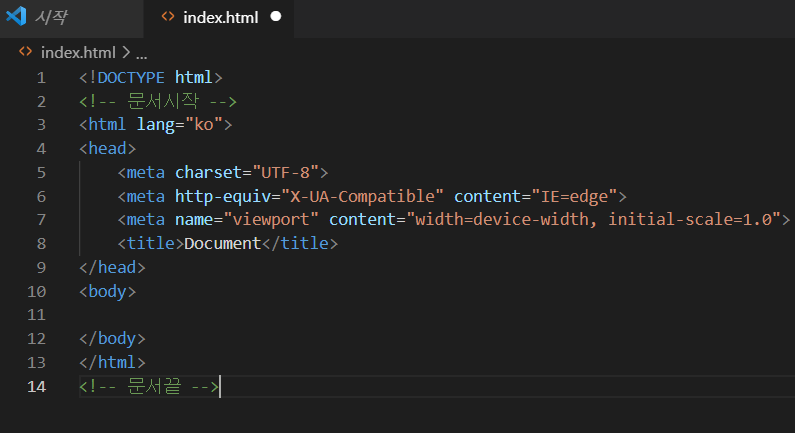
Task: Click line number 4 in the gutter
Action: 41,149
